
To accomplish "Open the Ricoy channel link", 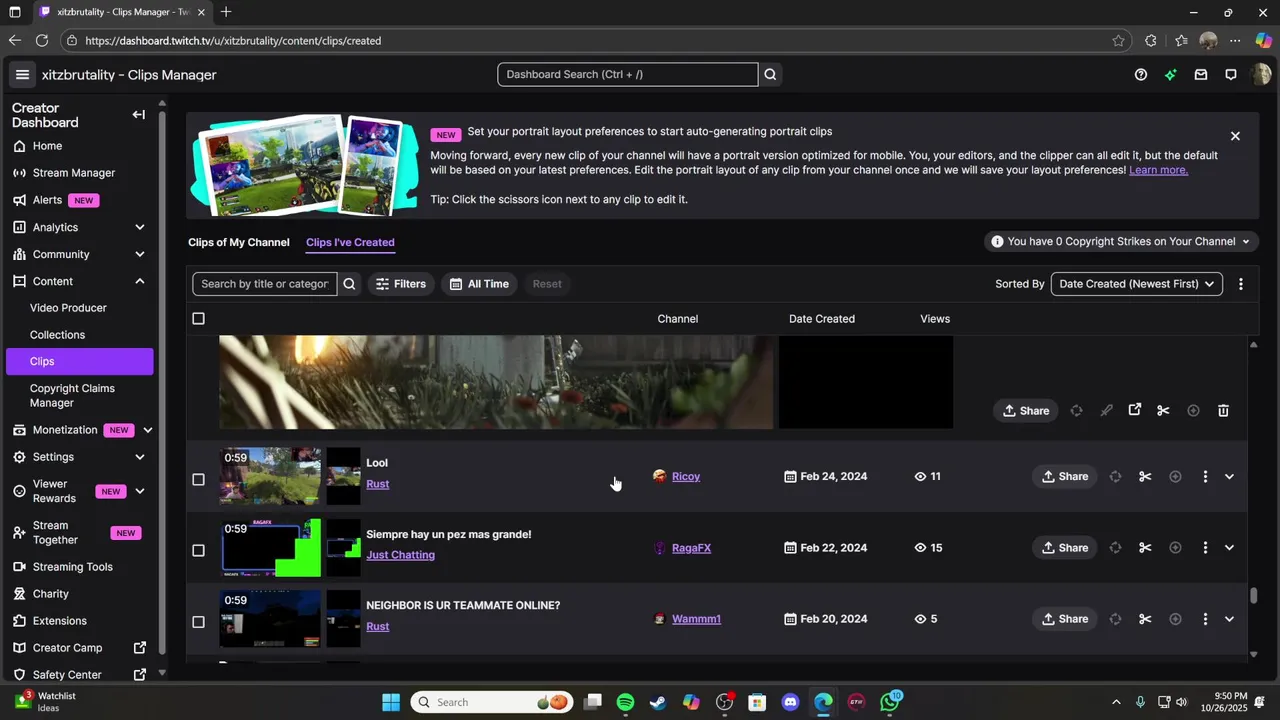I will click(x=686, y=477).
